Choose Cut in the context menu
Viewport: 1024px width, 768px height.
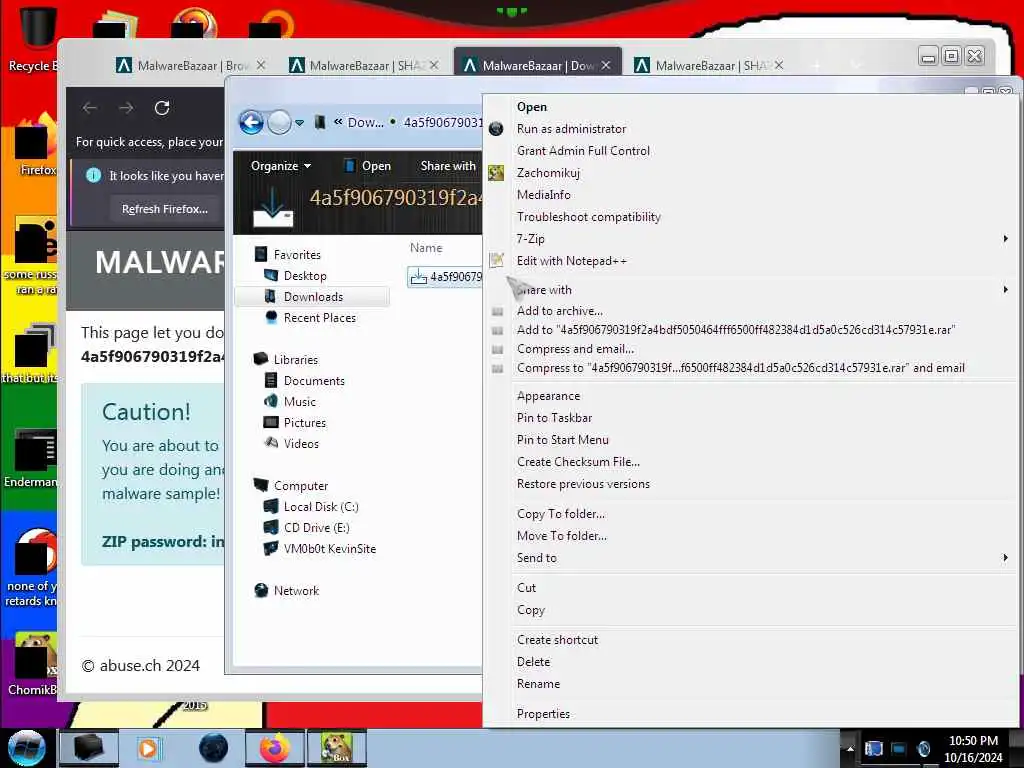pyautogui.click(x=526, y=588)
